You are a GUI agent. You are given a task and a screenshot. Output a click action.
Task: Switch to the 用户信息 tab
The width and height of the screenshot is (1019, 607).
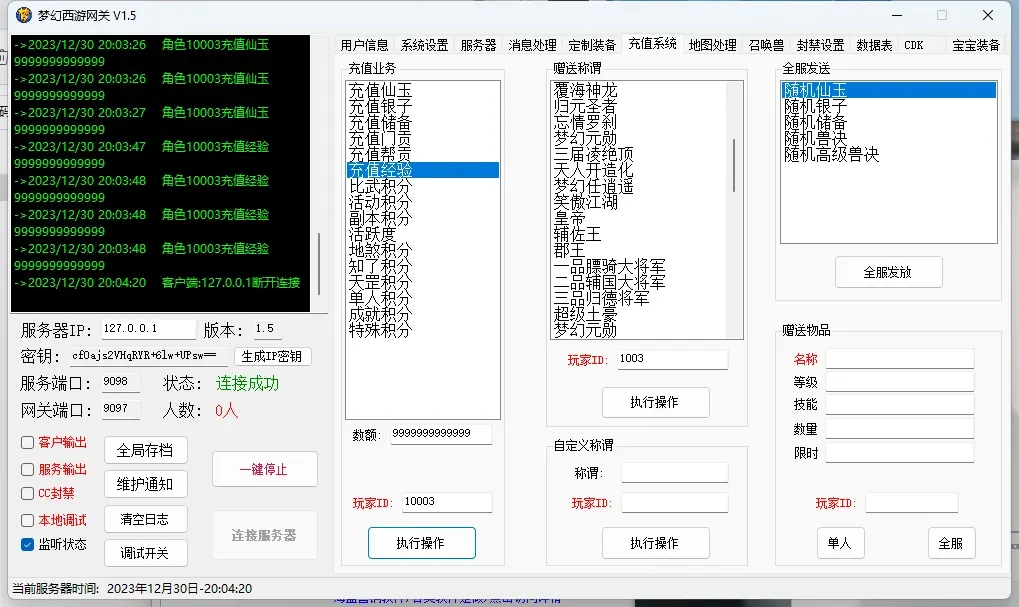point(364,45)
